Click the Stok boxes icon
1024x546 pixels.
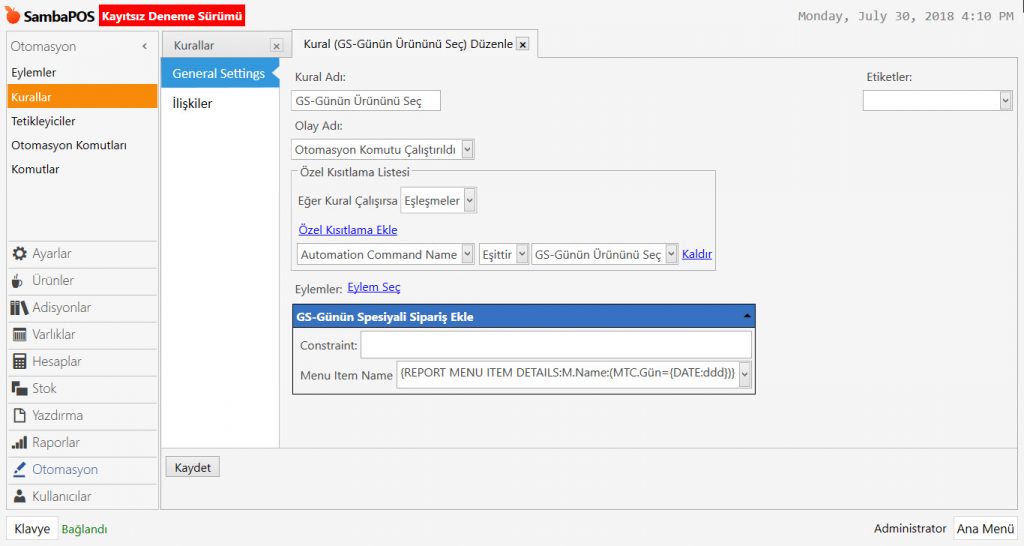[19, 389]
